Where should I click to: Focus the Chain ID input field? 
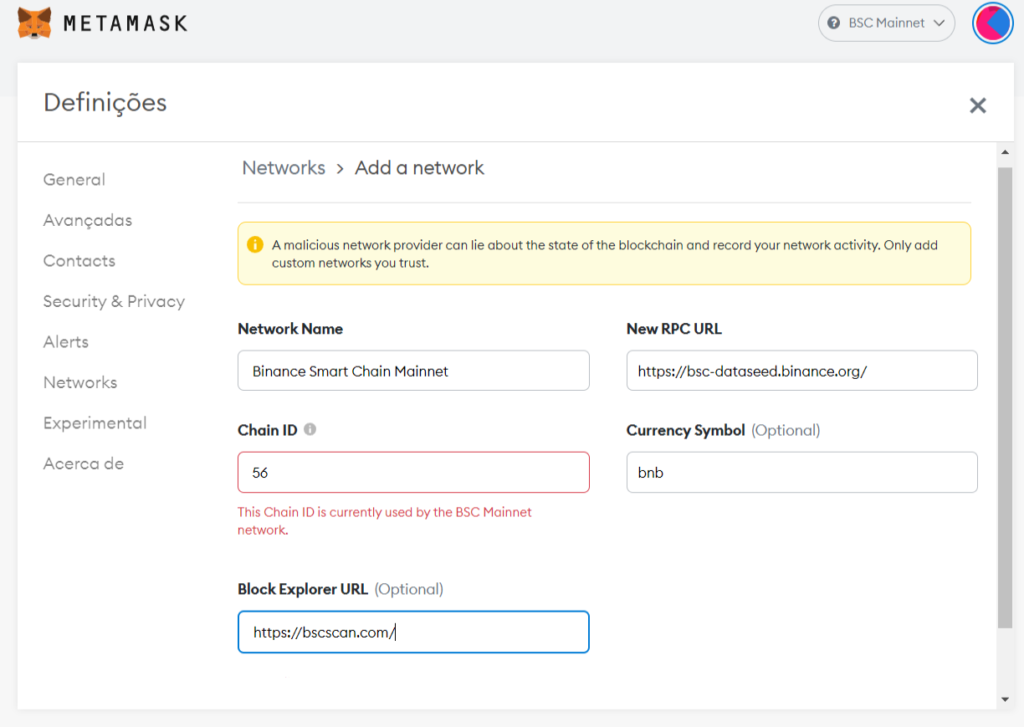click(x=413, y=472)
